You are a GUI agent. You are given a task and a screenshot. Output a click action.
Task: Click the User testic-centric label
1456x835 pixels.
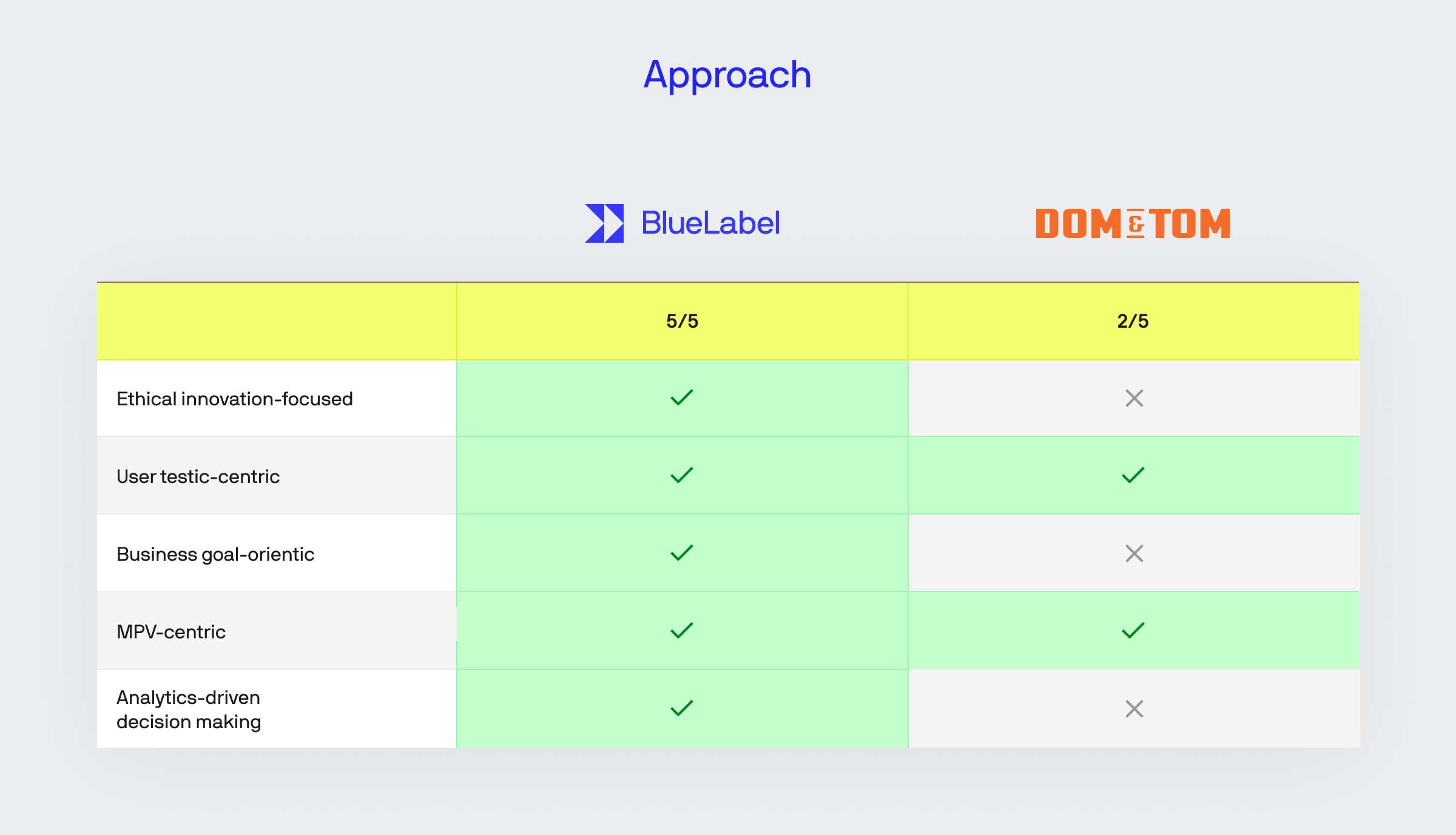pyautogui.click(x=198, y=476)
